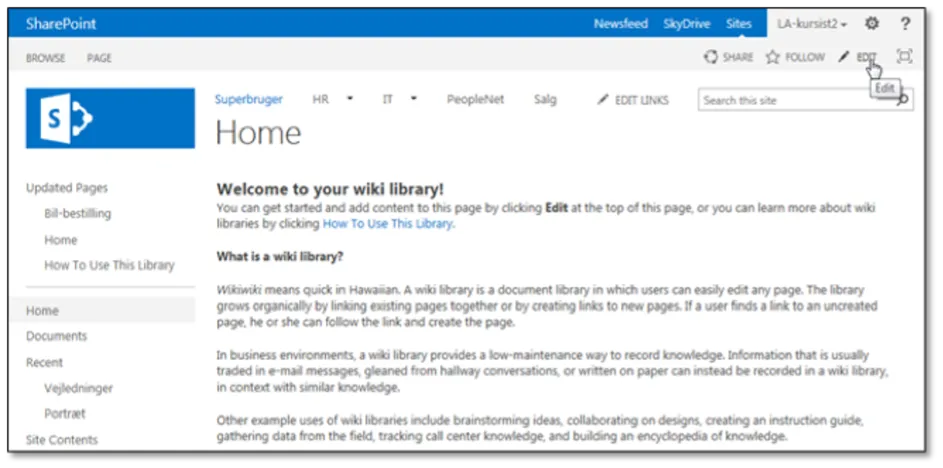Click Edit Links with the pencil icon
The width and height of the screenshot is (943, 468).
tap(632, 100)
